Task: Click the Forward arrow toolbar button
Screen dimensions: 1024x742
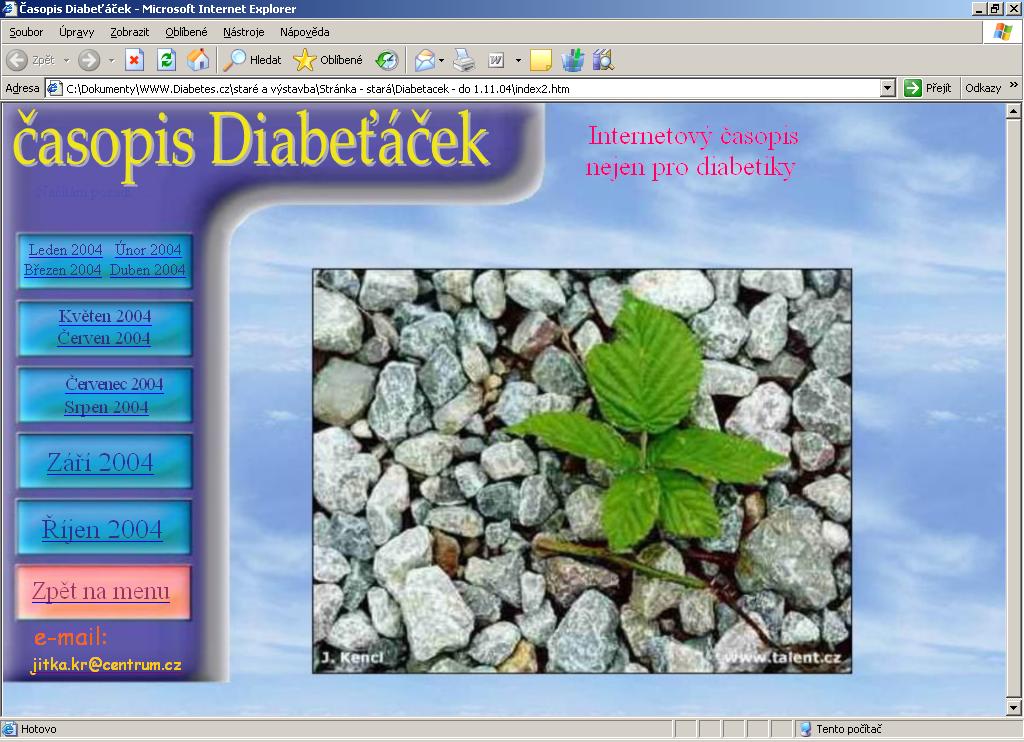Action: 89,61
